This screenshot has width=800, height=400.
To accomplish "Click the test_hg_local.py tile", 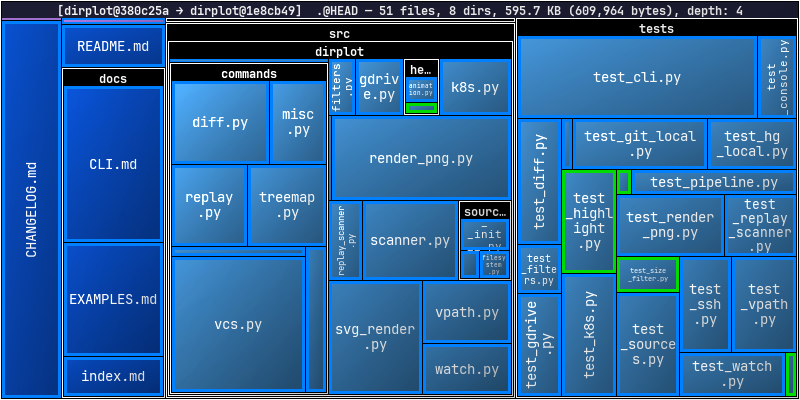I will click(752, 144).
